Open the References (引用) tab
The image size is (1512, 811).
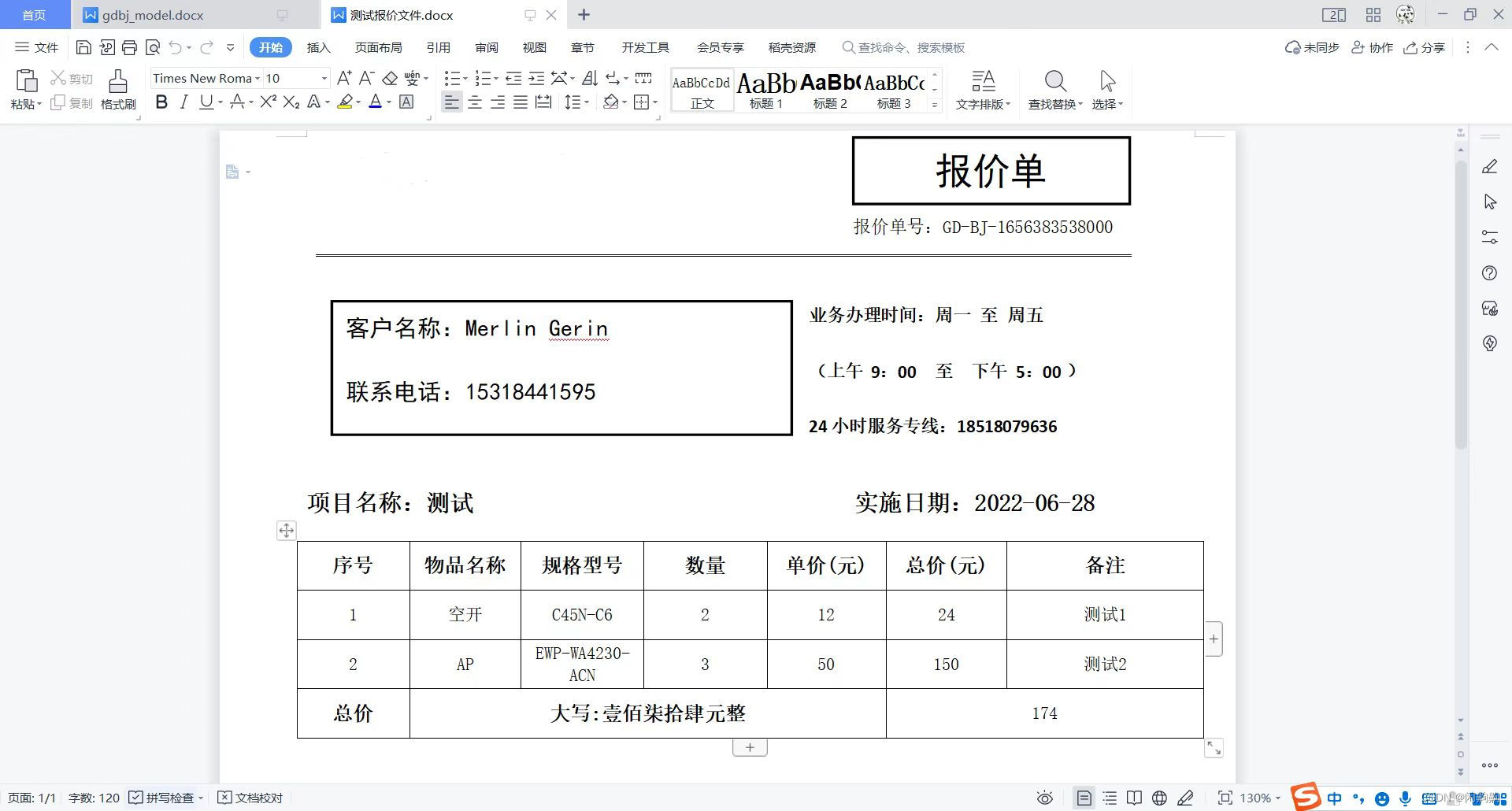[x=438, y=47]
